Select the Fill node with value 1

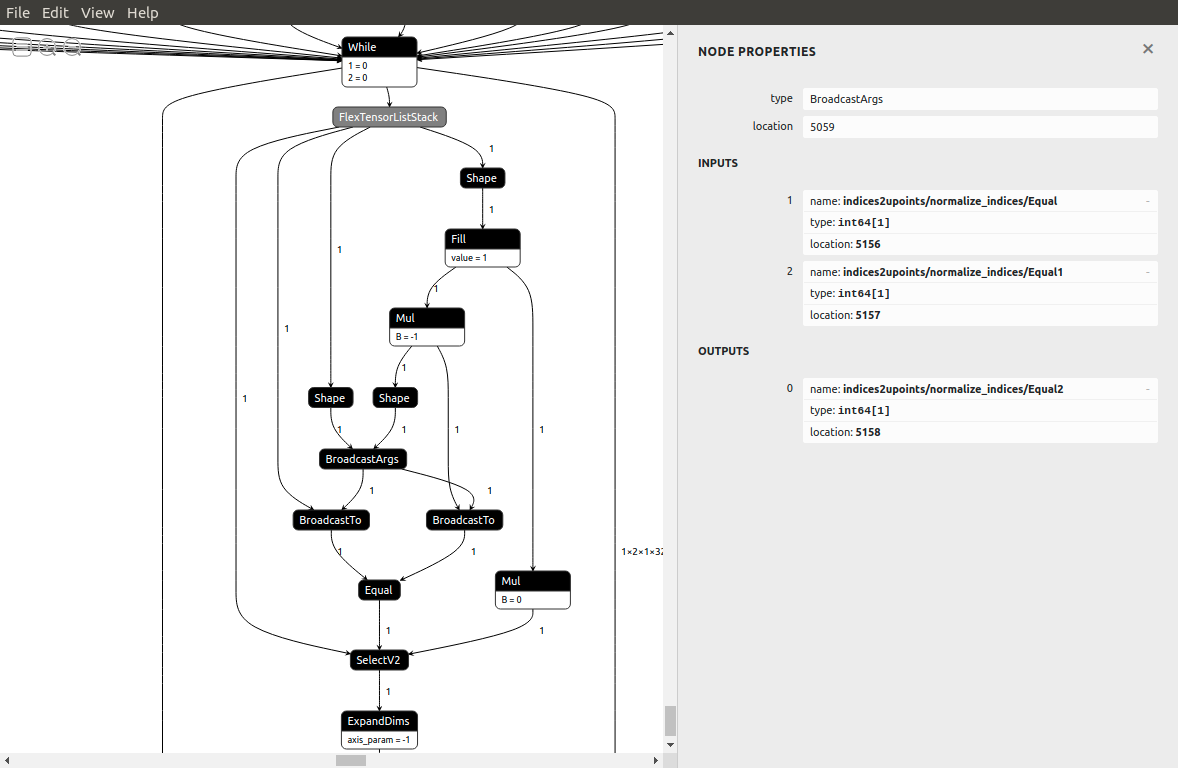(x=482, y=239)
